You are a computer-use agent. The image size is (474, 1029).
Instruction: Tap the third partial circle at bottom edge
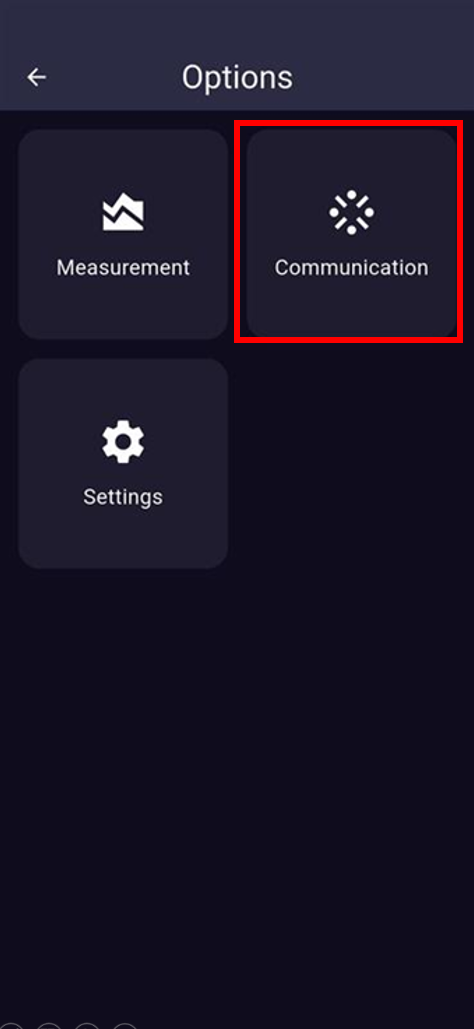87,1026
